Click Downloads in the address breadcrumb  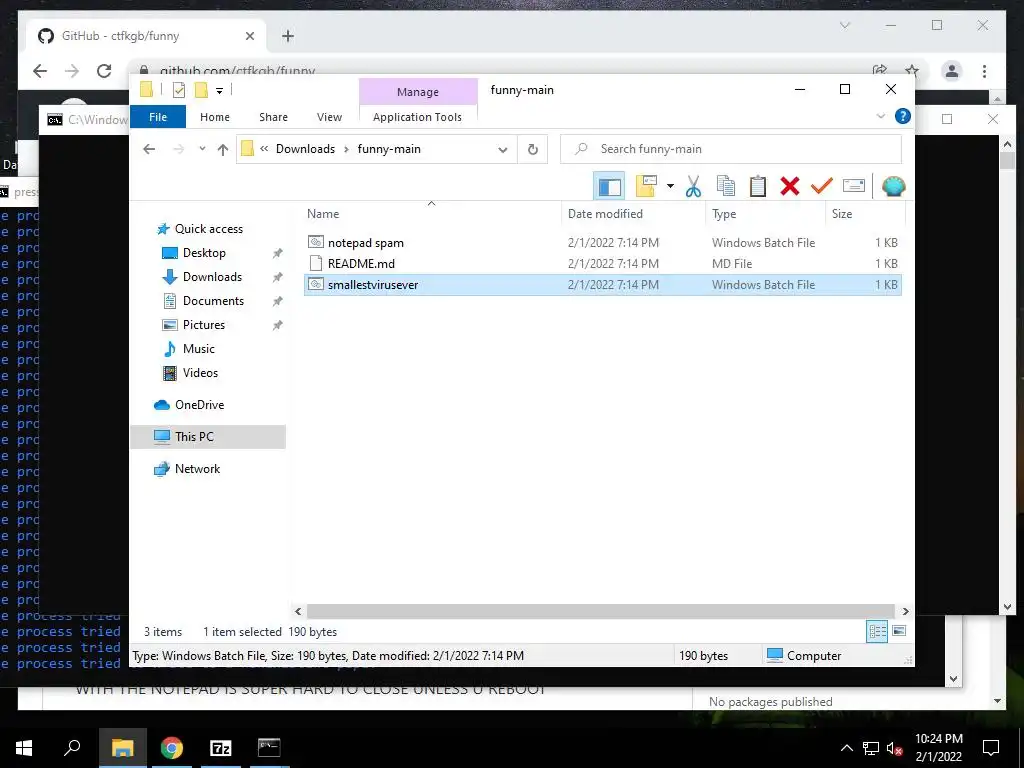click(305, 149)
